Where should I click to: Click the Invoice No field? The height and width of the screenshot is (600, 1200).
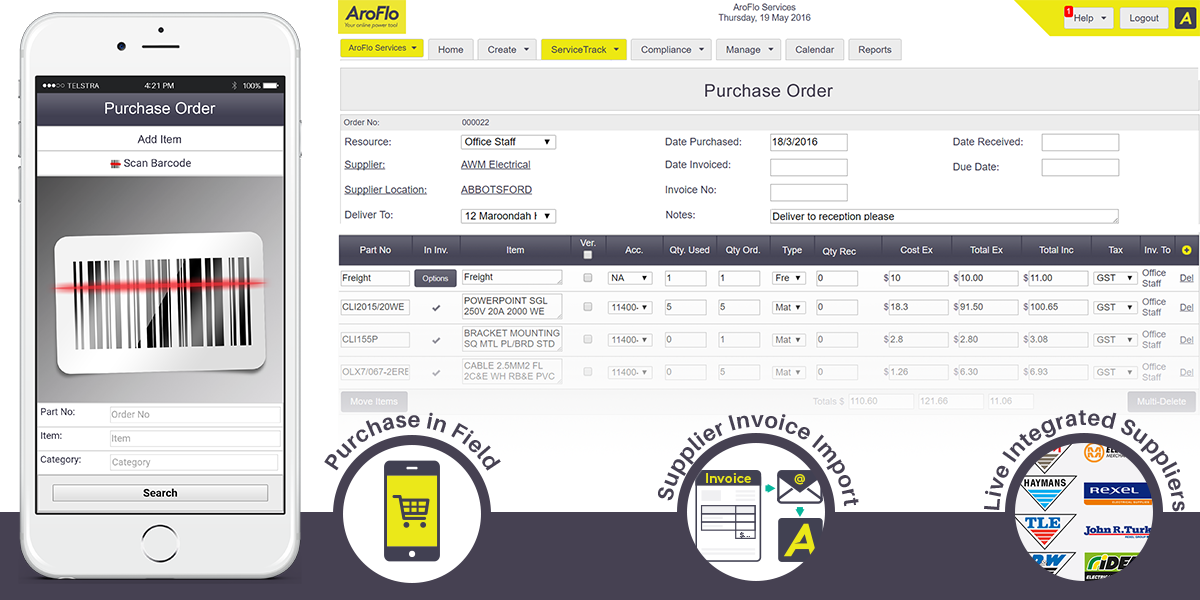[x=808, y=192]
